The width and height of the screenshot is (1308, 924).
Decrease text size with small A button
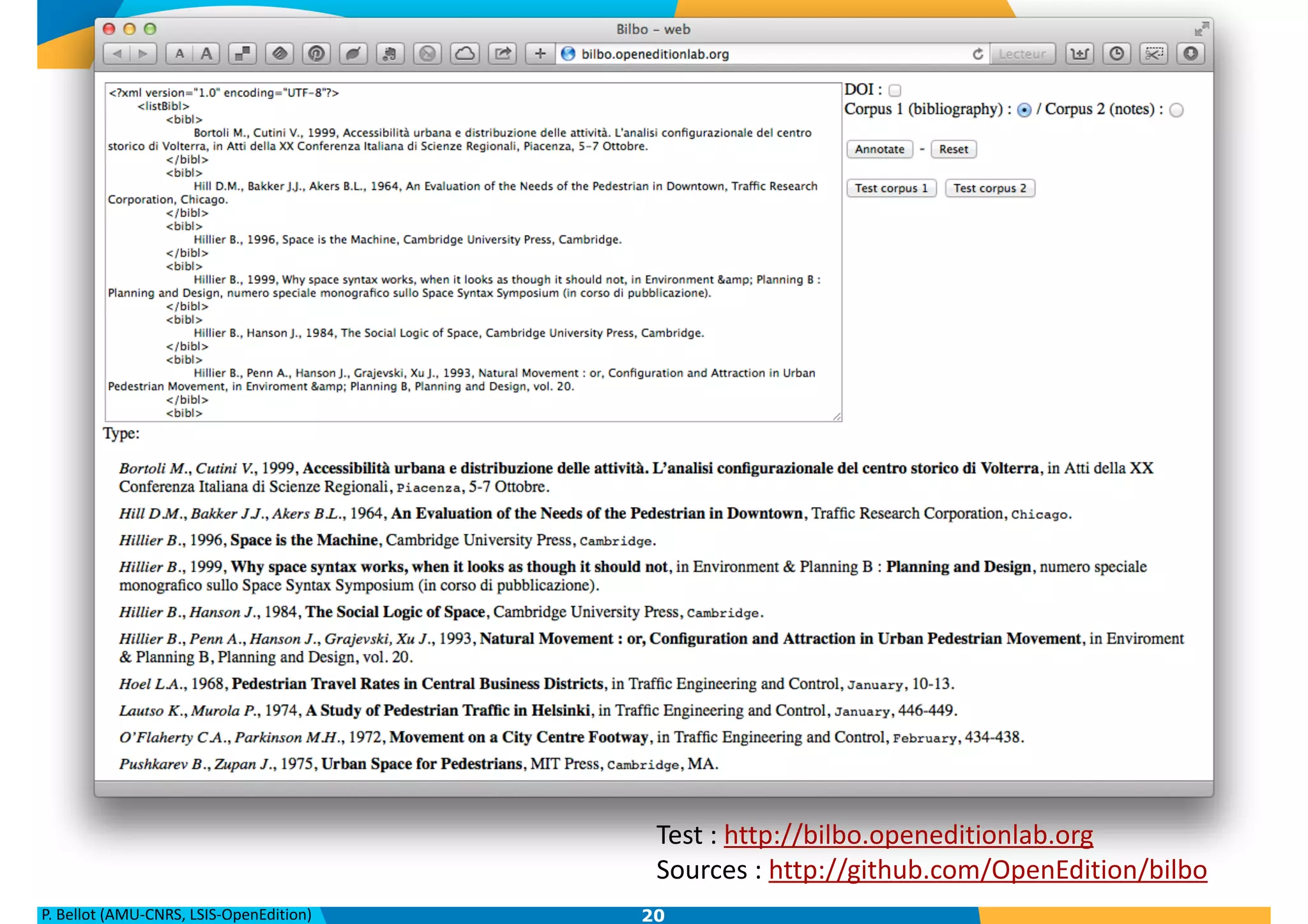point(179,54)
